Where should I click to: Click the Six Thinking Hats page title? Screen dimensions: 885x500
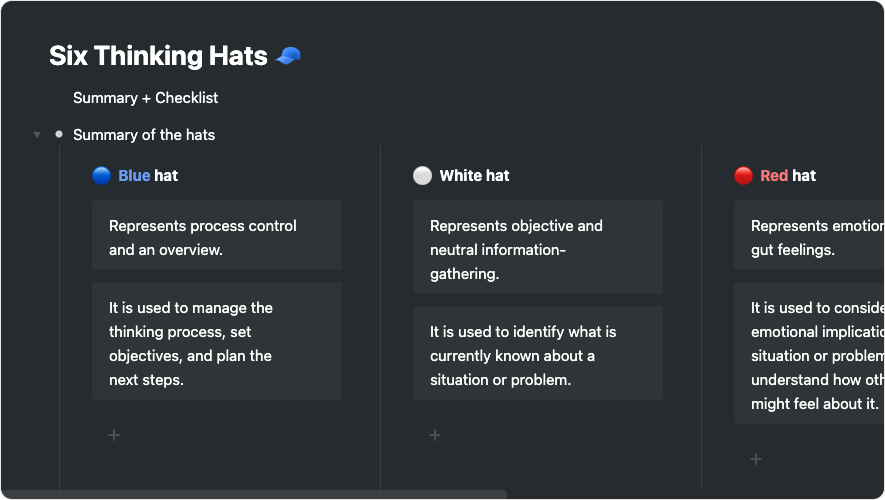tap(158, 56)
